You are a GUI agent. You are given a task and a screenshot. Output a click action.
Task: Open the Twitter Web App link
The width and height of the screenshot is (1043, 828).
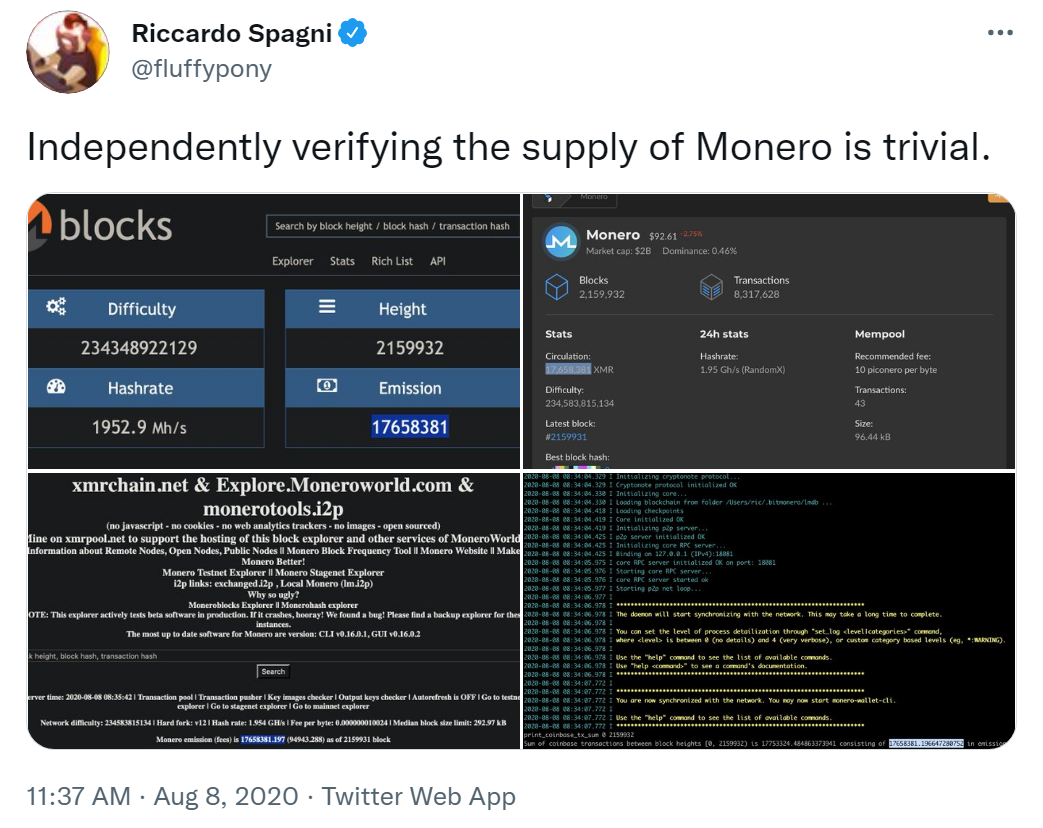420,796
